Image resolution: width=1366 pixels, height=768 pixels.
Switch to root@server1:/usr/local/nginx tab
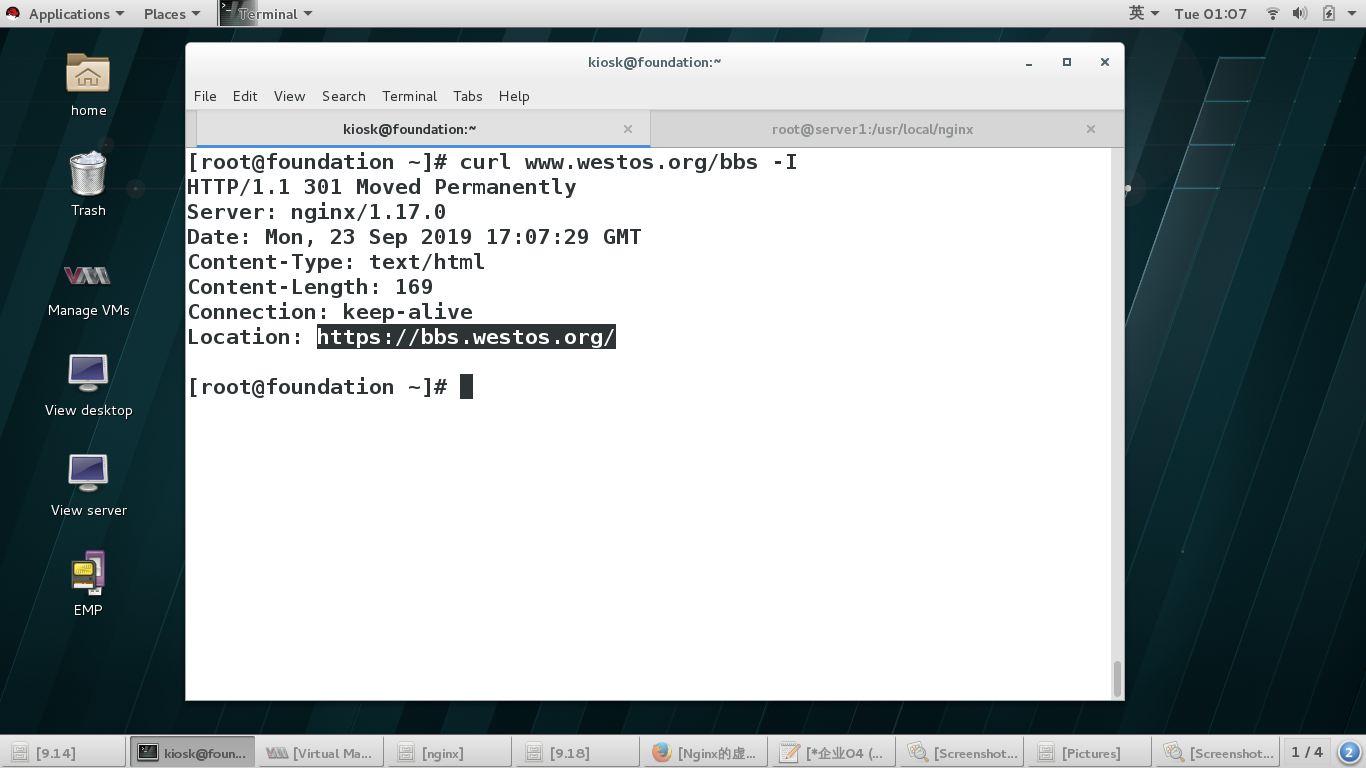click(x=872, y=129)
